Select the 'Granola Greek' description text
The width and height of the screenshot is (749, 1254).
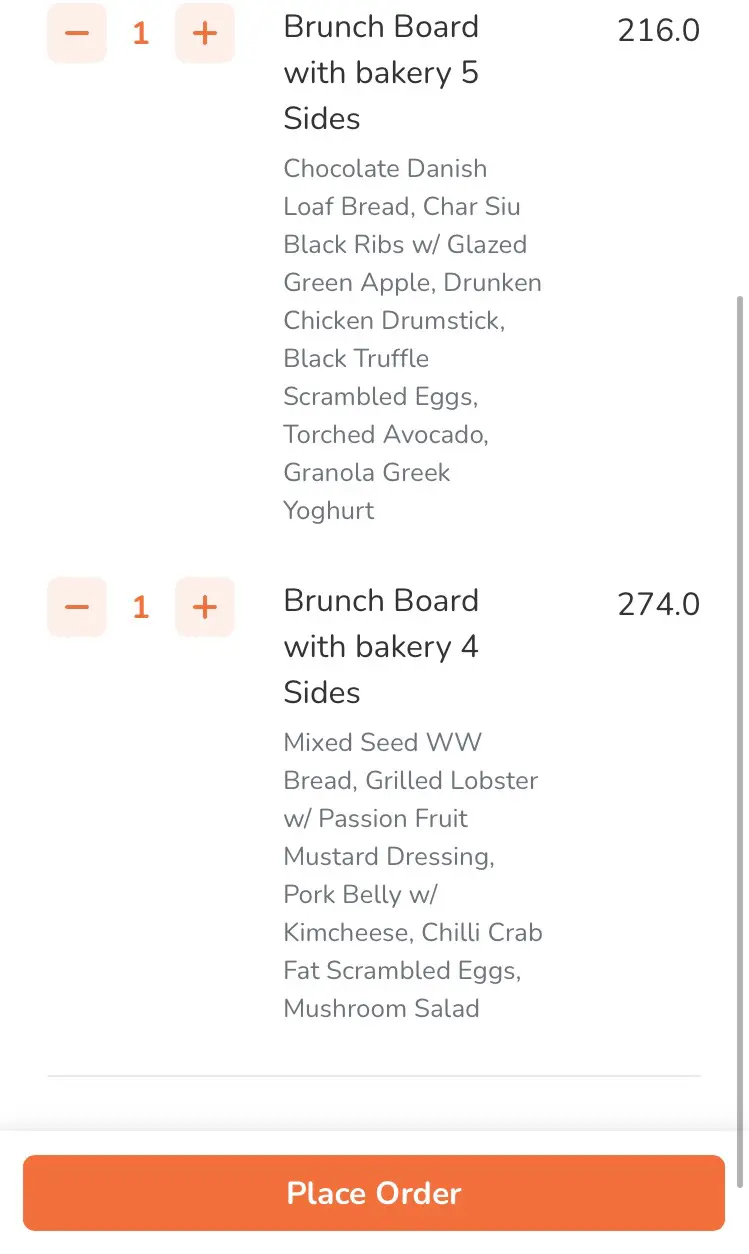click(367, 472)
